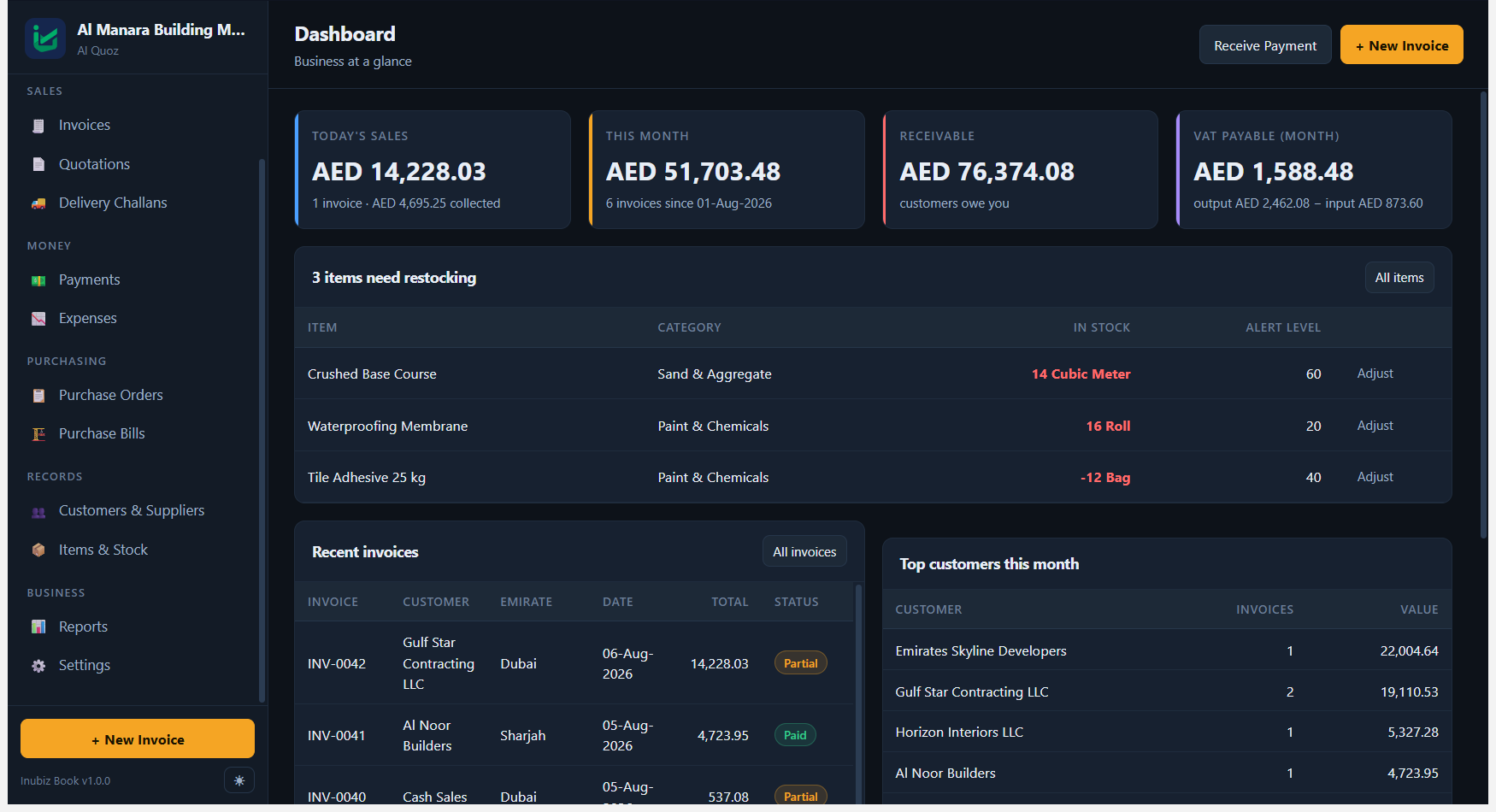Adjust stock for Crushed Base Course
Viewport: 1496px width, 812px height.
(1375, 374)
